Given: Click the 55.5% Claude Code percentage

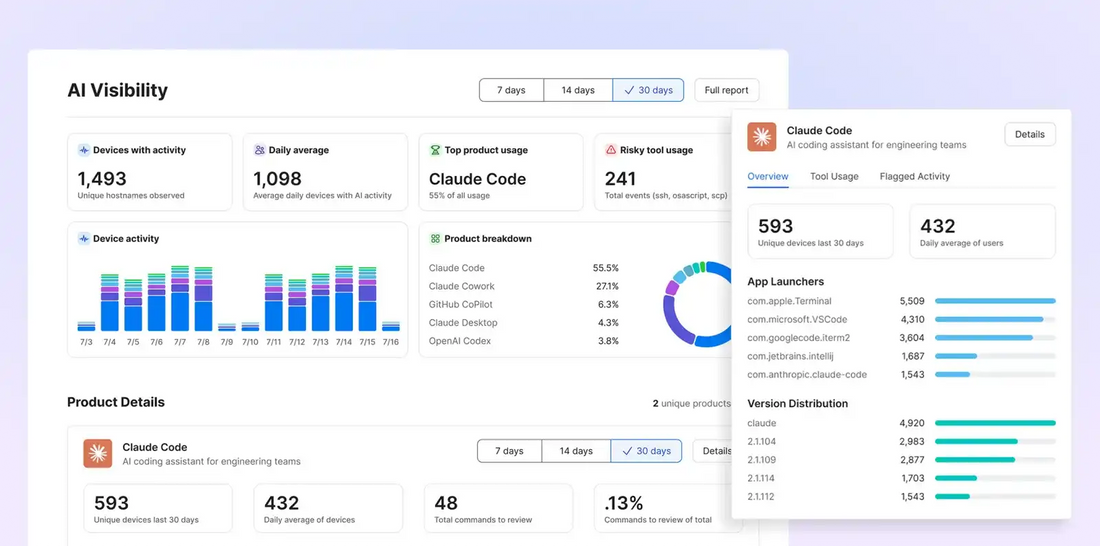Looking at the screenshot, I should (x=605, y=268).
